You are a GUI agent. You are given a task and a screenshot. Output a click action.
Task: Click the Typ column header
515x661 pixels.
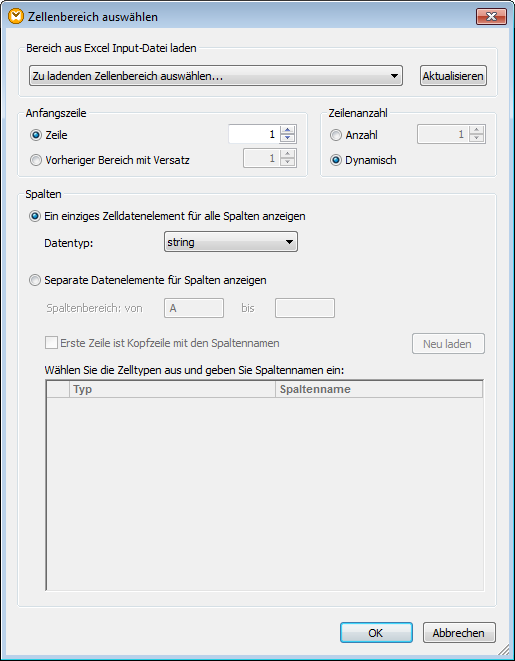(172, 389)
